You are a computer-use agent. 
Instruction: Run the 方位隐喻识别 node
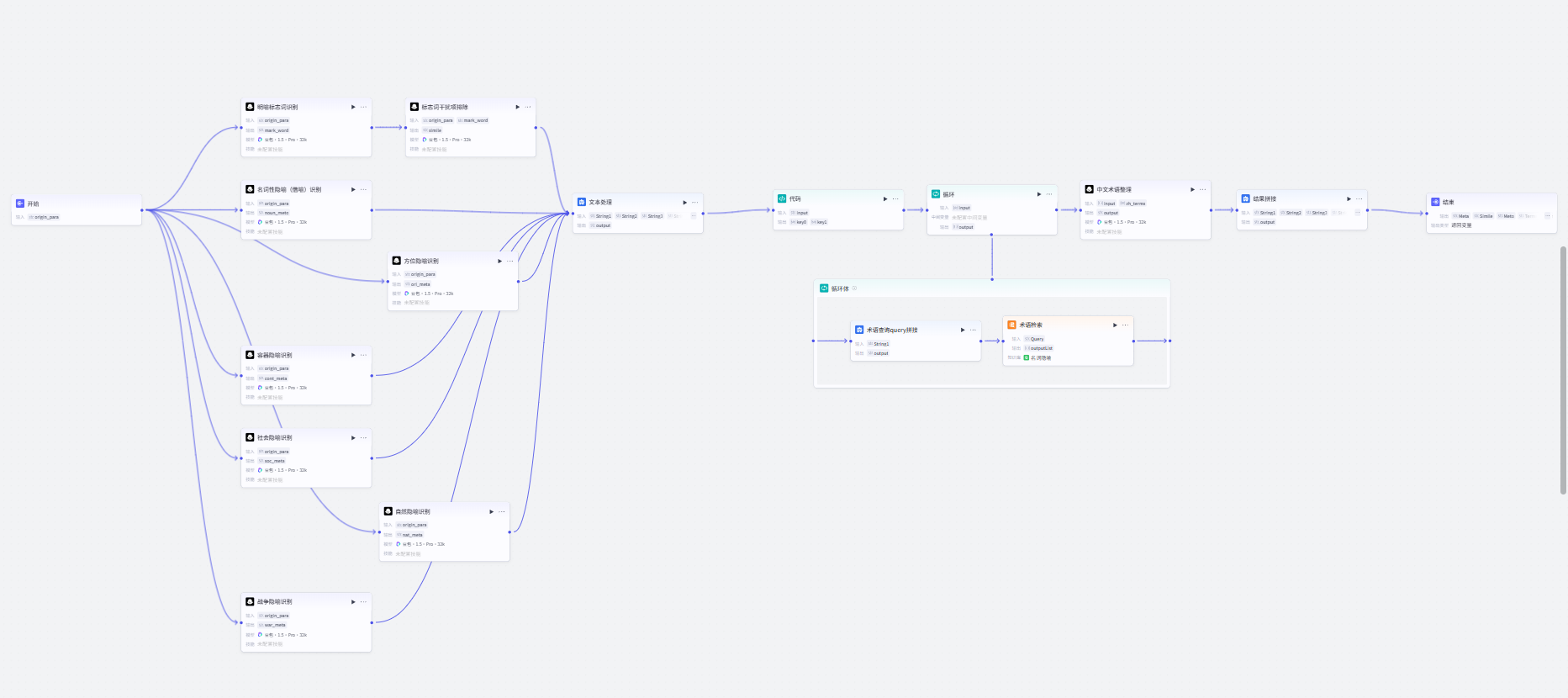click(499, 261)
